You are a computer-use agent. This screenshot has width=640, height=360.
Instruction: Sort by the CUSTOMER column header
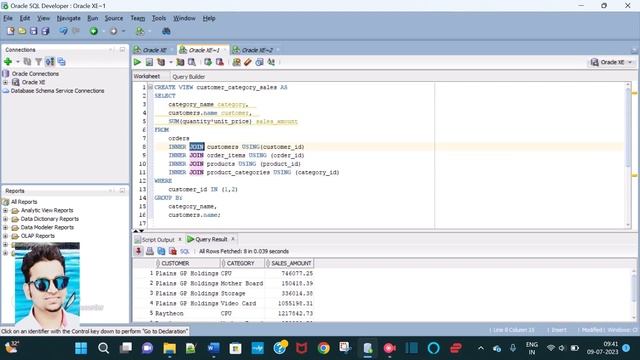pyautogui.click(x=187, y=263)
